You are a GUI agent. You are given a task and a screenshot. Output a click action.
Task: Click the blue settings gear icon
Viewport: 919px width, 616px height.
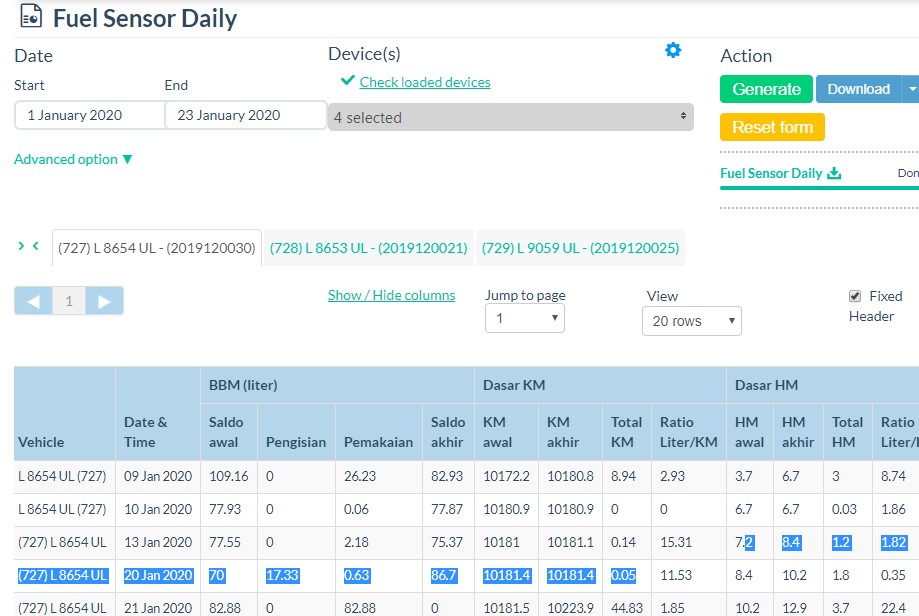pos(673,50)
